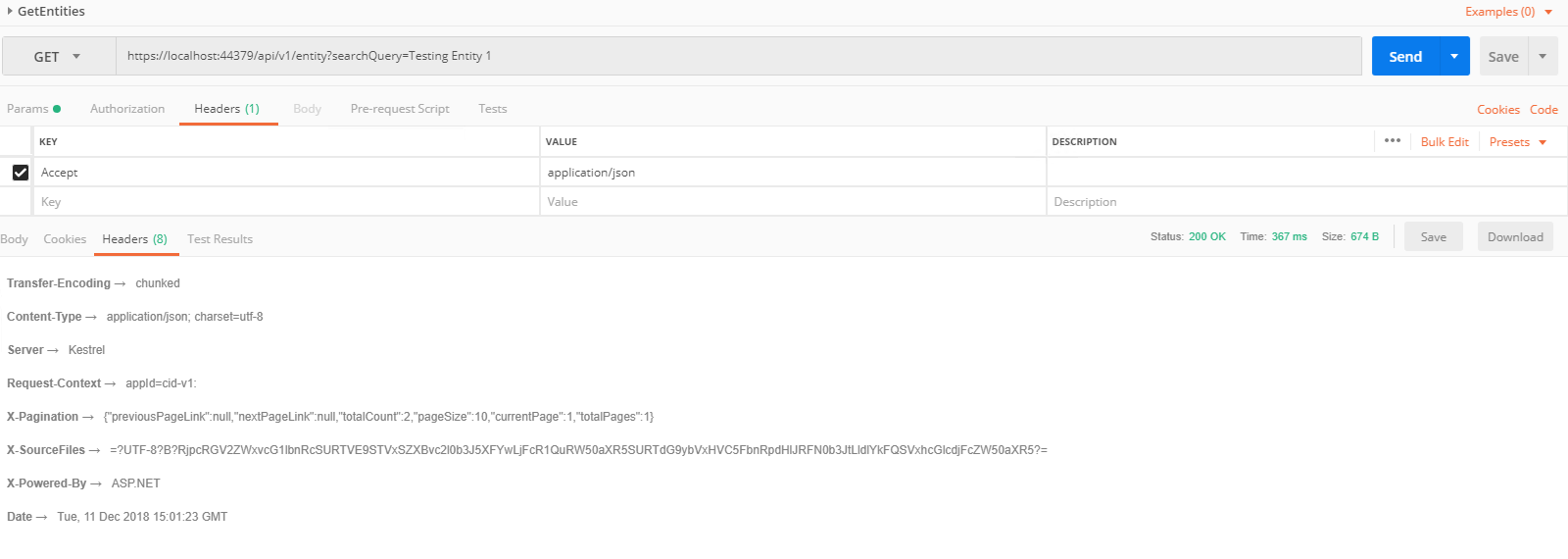This screenshot has height=559, width=1568.
Task: Open the response Cookies tab
Action: (65, 239)
